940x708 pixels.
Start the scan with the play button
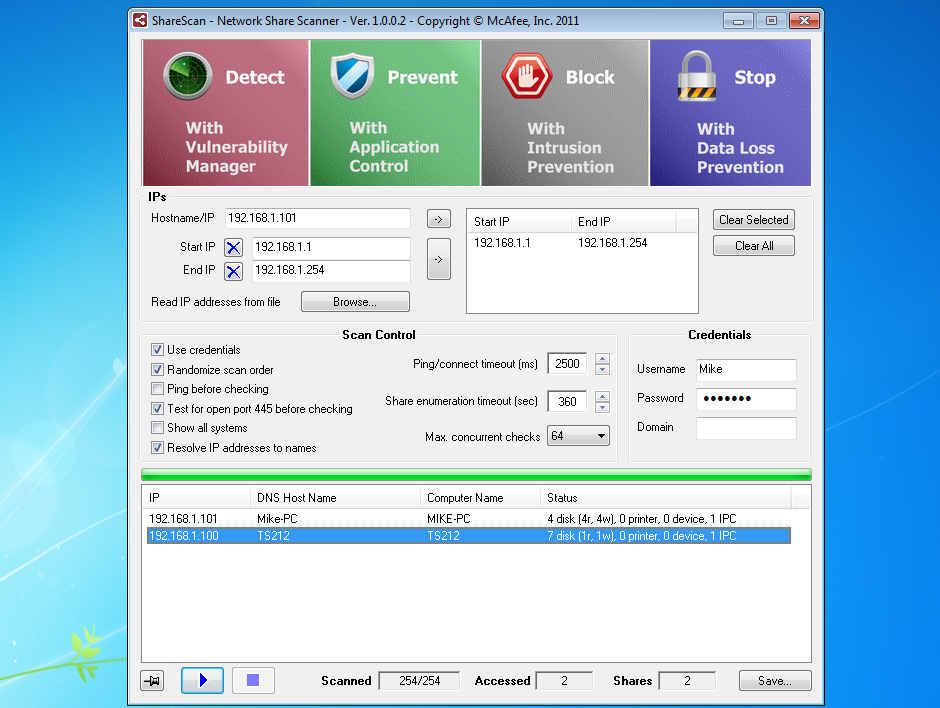[x=202, y=681]
